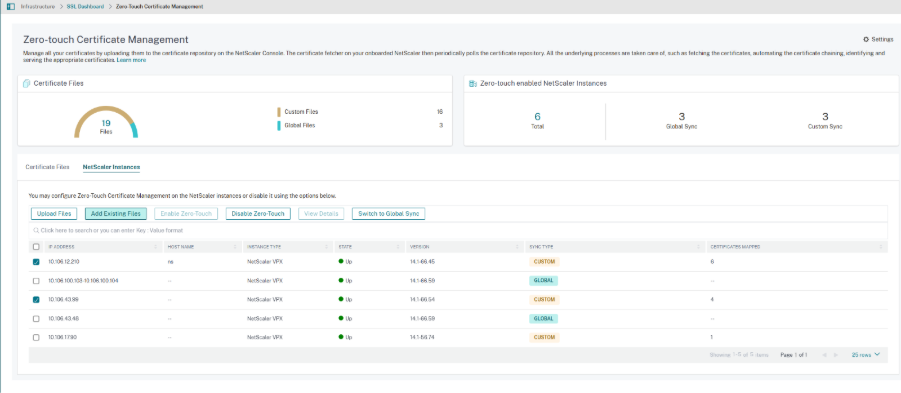Switch to the Certificate Files tab

point(48,167)
